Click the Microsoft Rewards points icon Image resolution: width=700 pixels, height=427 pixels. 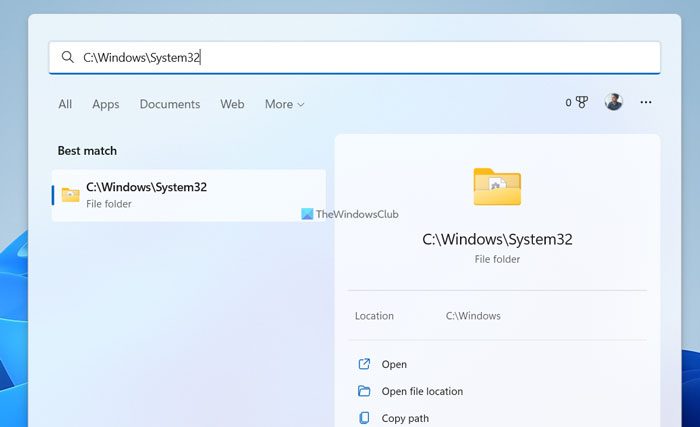pos(581,103)
